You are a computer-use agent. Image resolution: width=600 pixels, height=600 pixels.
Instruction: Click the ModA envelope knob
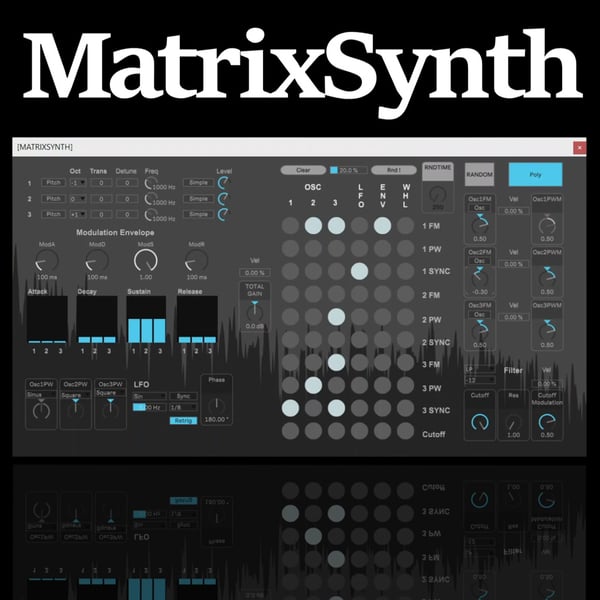coord(47,261)
